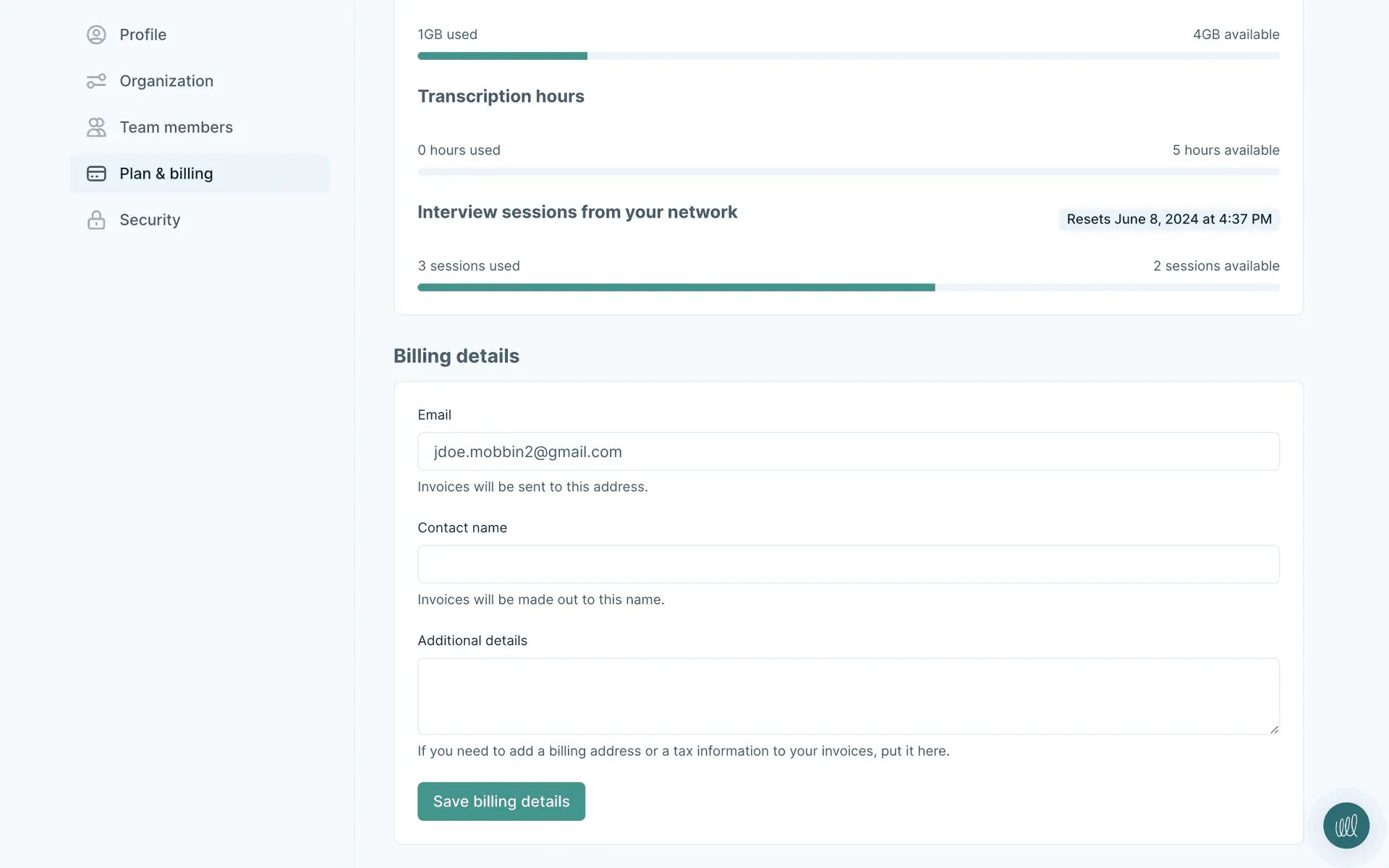Viewport: 1389px width, 868px height.
Task: Click the Plan & billing label
Action: 166,174
